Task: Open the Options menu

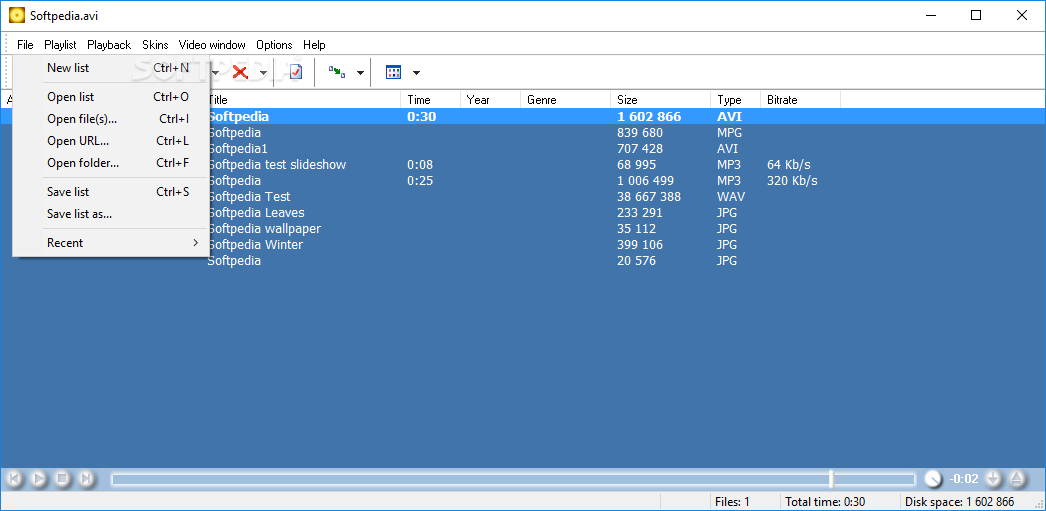Action: point(274,45)
